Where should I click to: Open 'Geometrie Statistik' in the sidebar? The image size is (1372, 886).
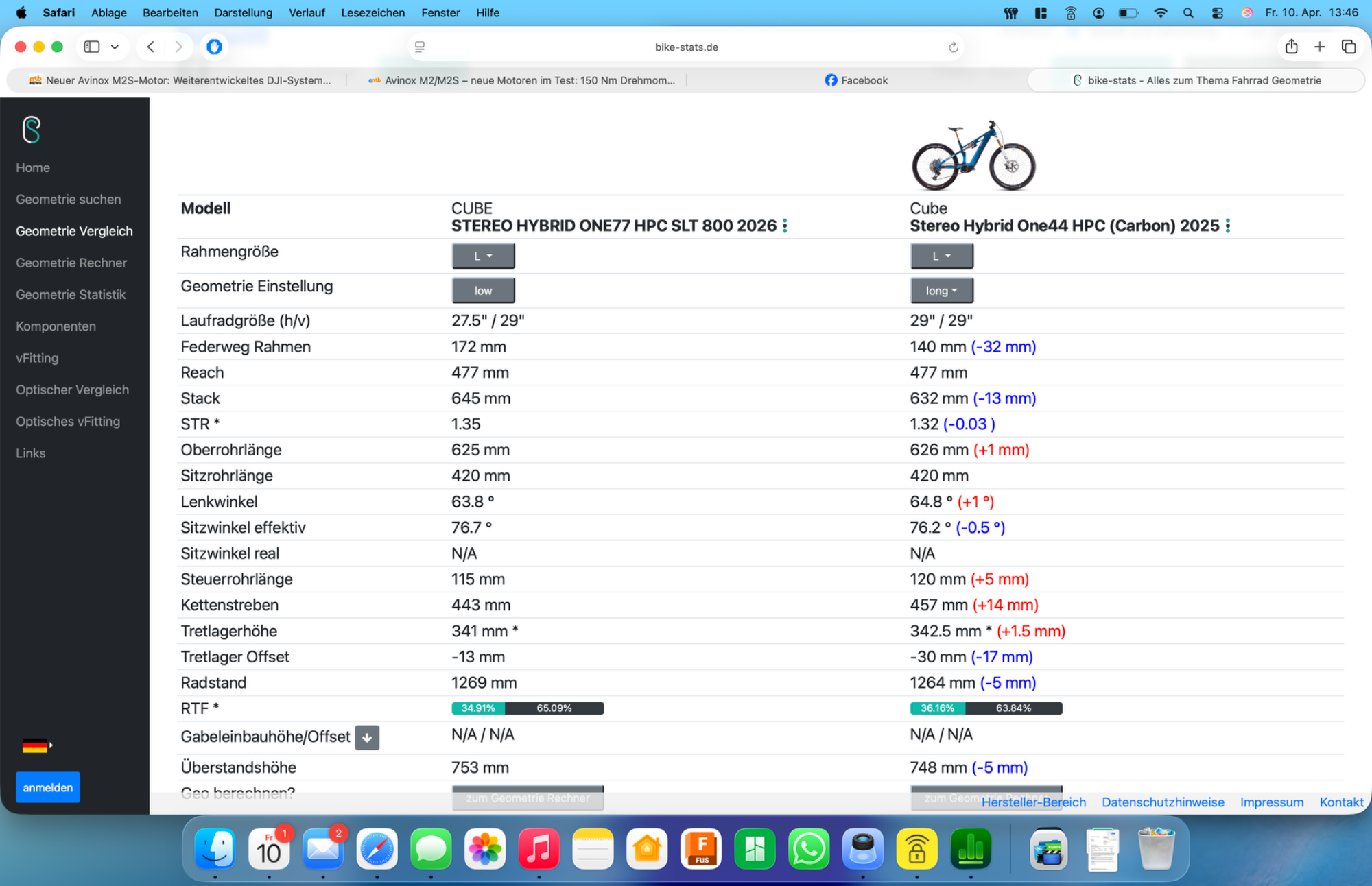point(71,294)
